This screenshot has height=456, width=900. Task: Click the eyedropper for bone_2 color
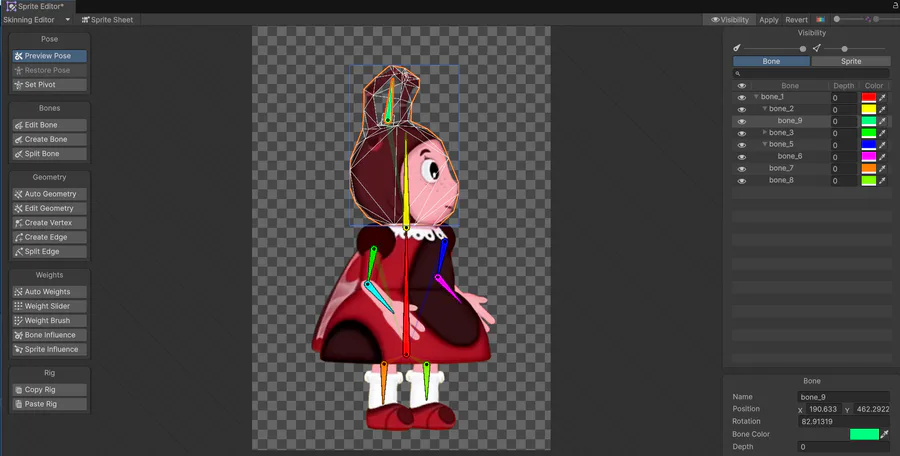click(x=883, y=109)
